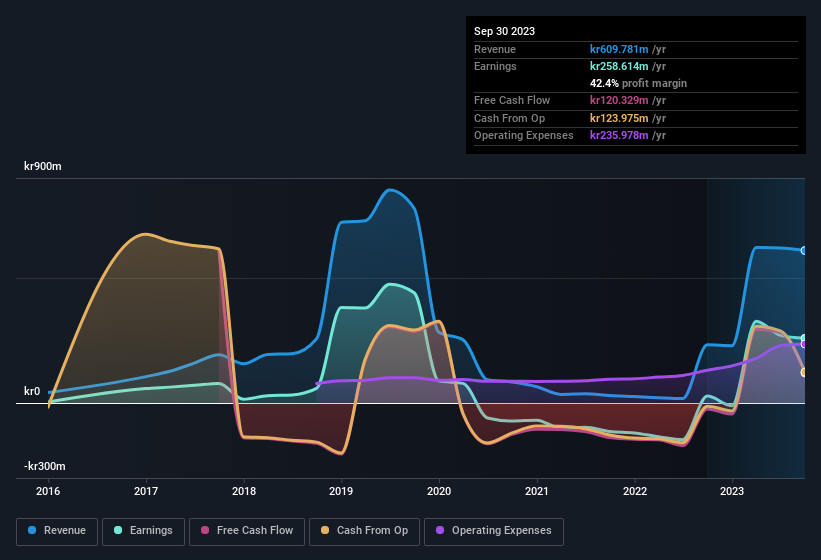Click the Operating Expenses tooltip label
The image size is (821, 560).
pyautogui.click(x=524, y=135)
